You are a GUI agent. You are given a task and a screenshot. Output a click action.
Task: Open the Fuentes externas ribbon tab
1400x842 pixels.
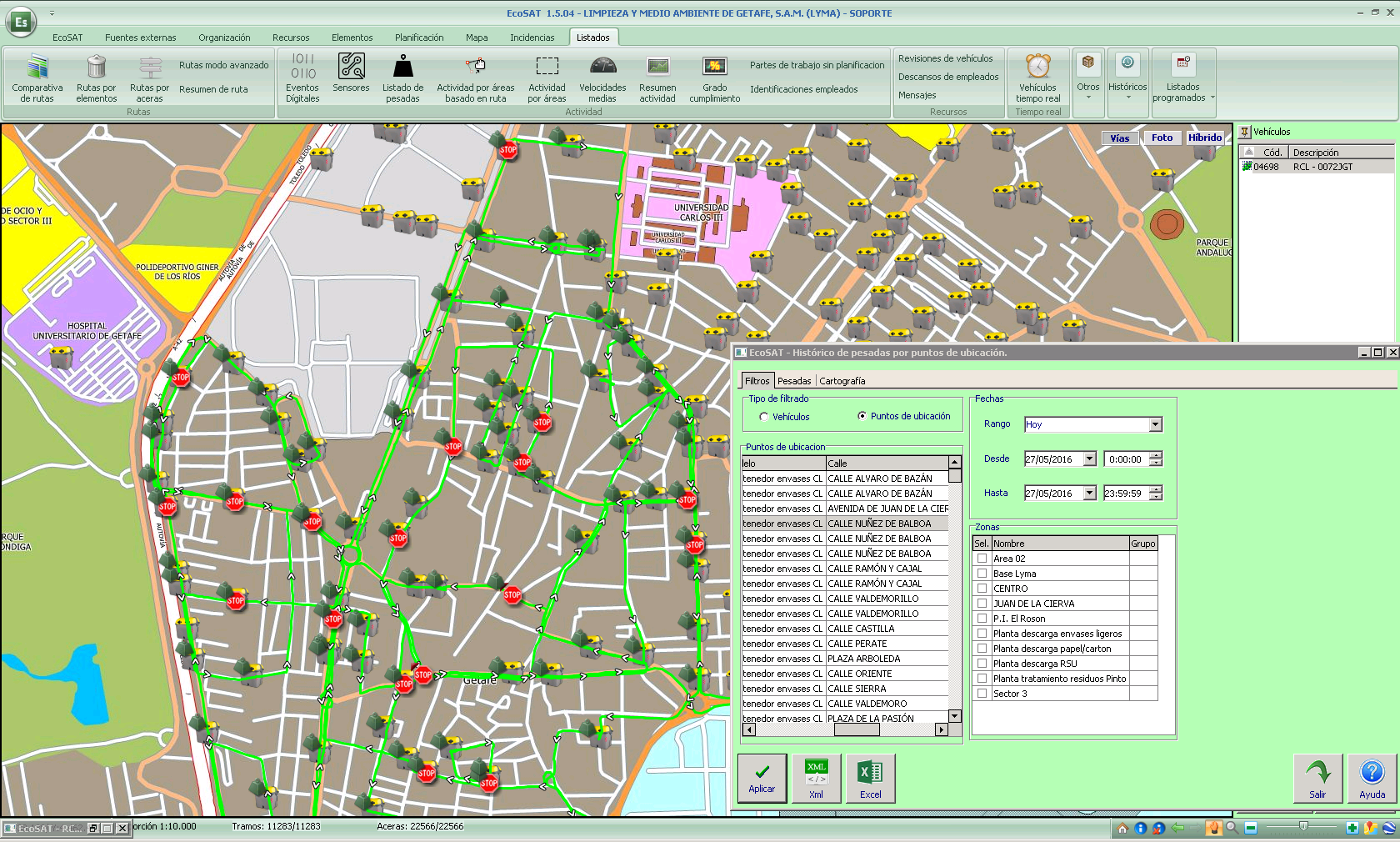pos(141,38)
